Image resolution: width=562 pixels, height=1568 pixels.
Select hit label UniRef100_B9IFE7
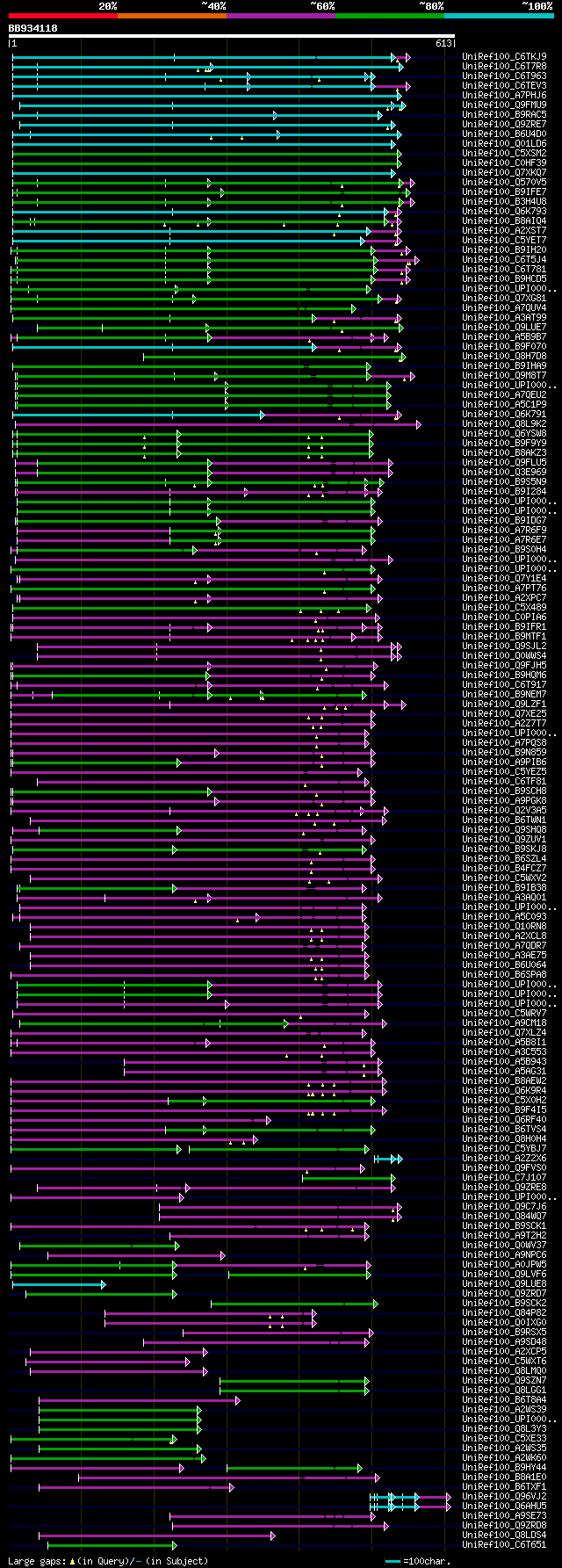pyautogui.click(x=504, y=191)
